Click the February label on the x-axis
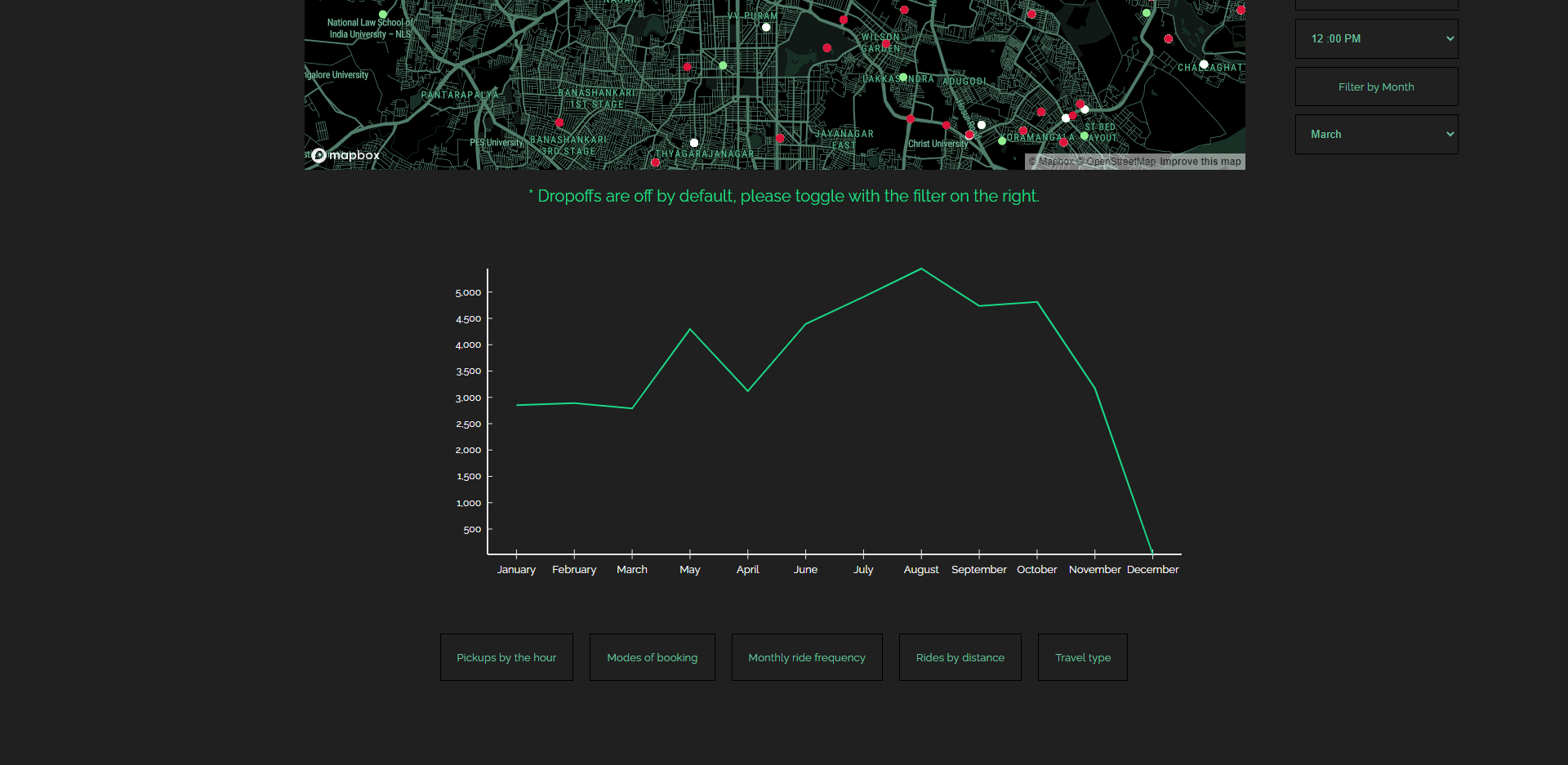This screenshot has height=765, width=1568. click(x=574, y=570)
